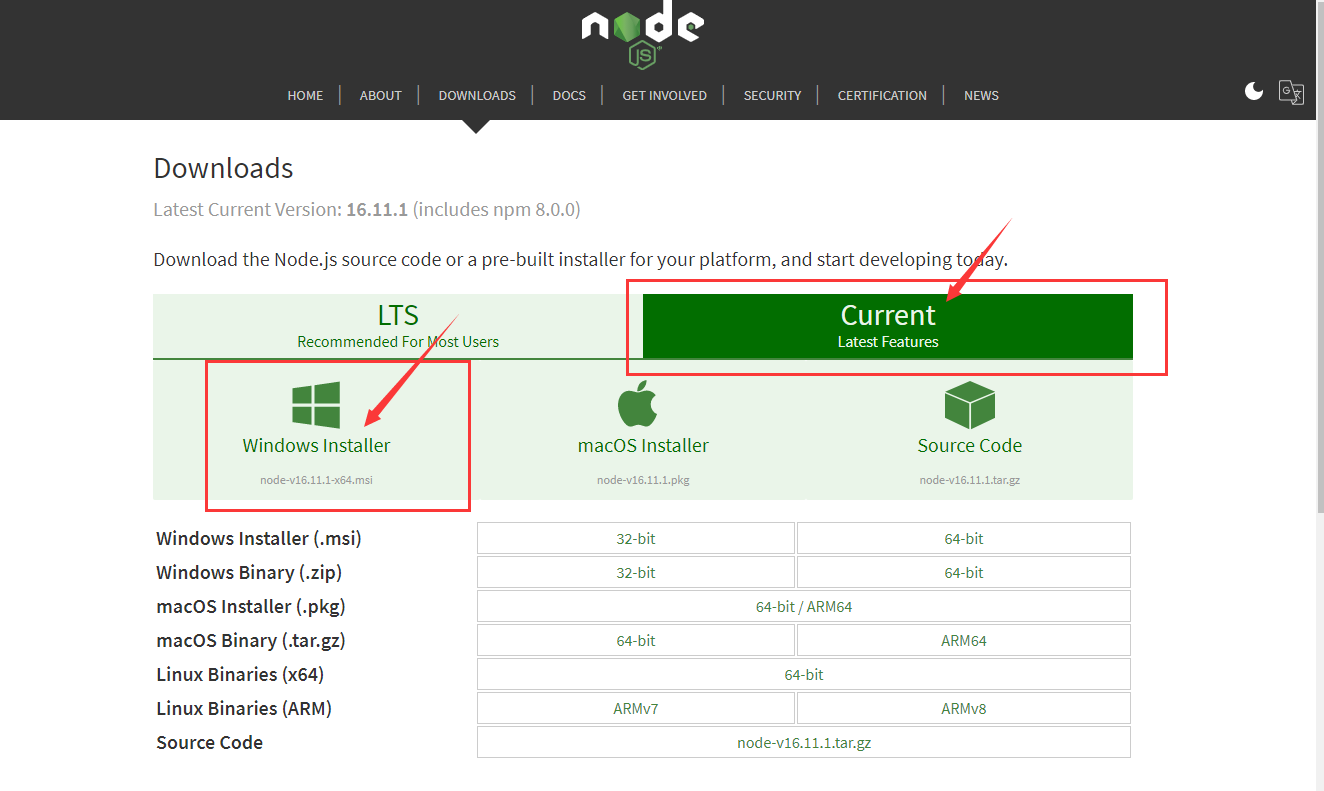The image size is (1324, 791).
Task: Download Windows Installer (.msi) 64-bit
Action: 964,538
